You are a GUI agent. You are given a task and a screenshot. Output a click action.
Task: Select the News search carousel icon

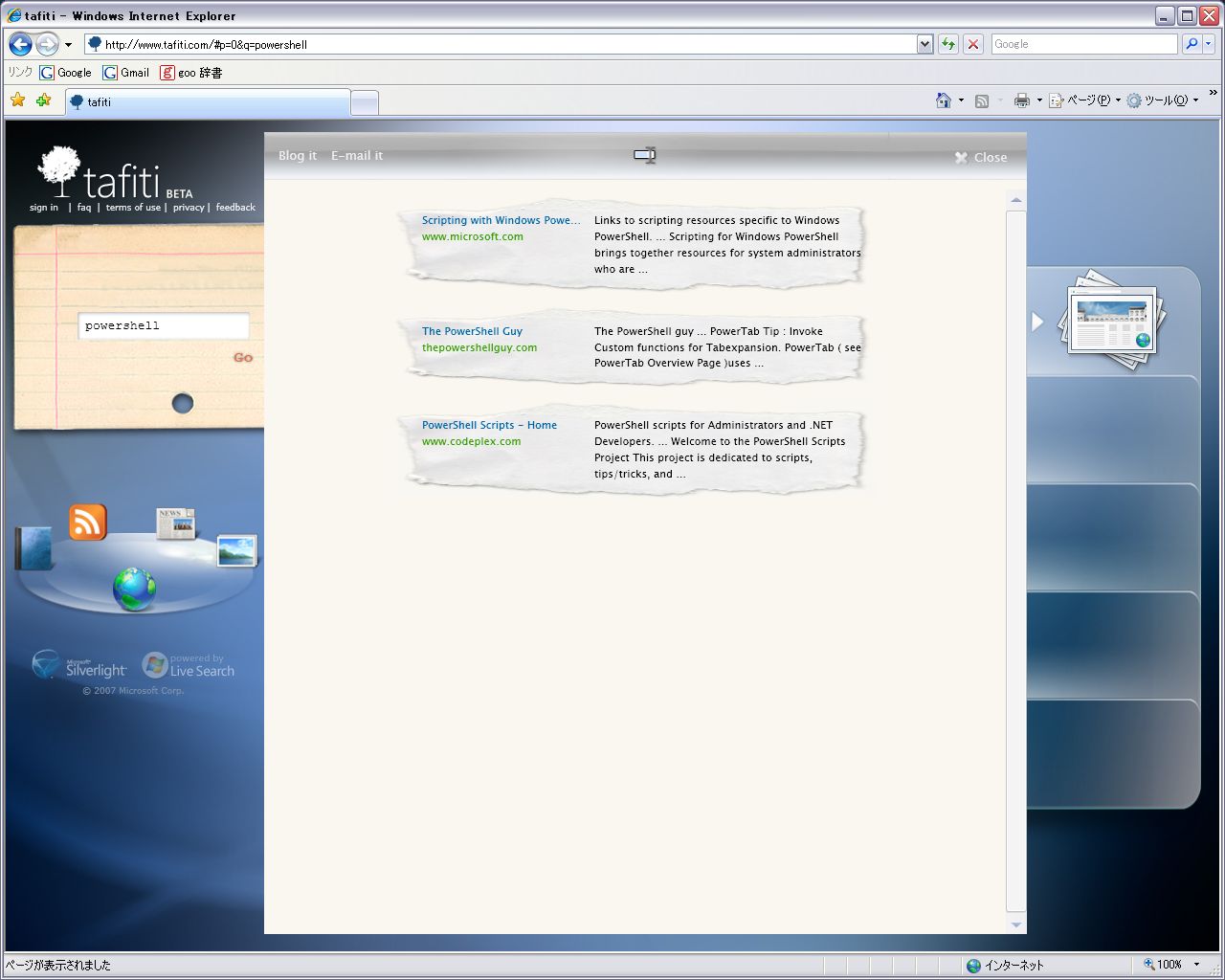pos(175,523)
